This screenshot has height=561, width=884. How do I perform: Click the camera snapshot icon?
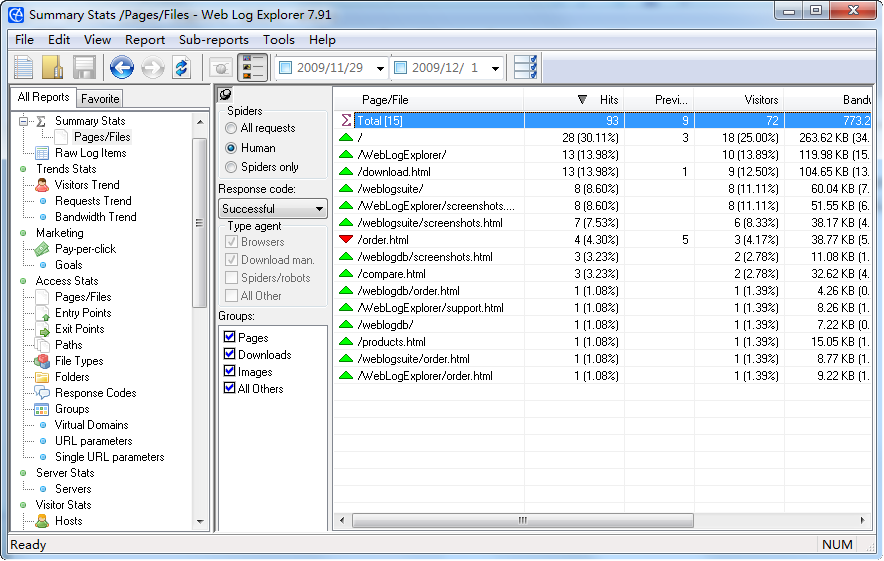220,68
